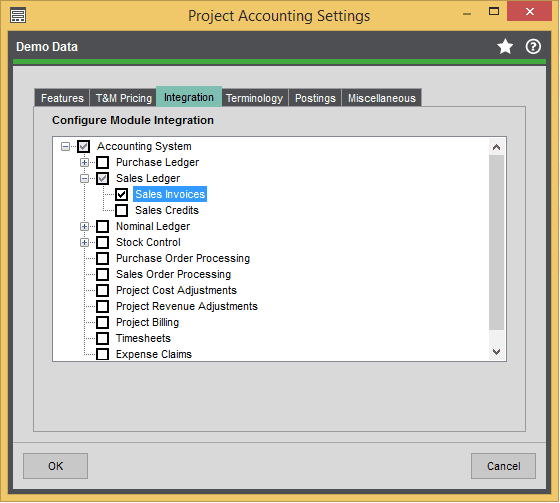Tick the Nominal Ledger checkbox

point(103,226)
